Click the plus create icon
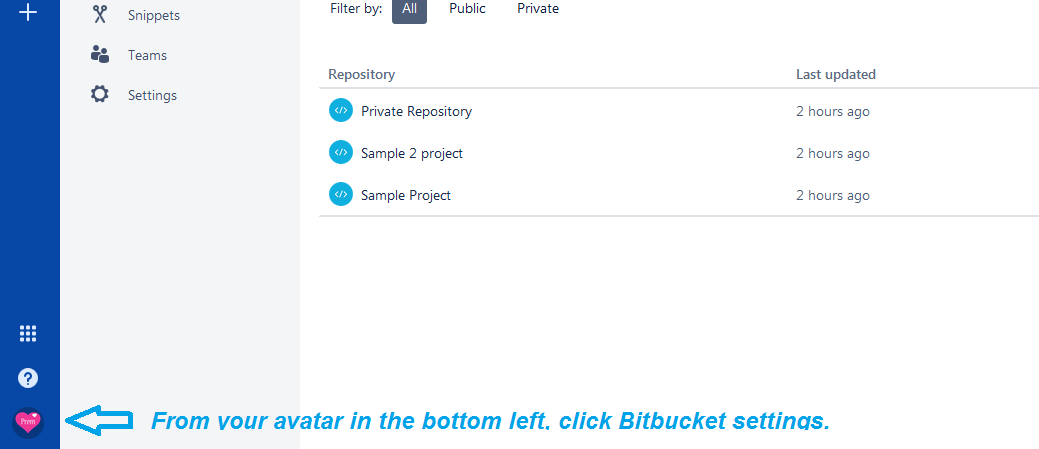This screenshot has height=449, width=1039. click(x=29, y=13)
